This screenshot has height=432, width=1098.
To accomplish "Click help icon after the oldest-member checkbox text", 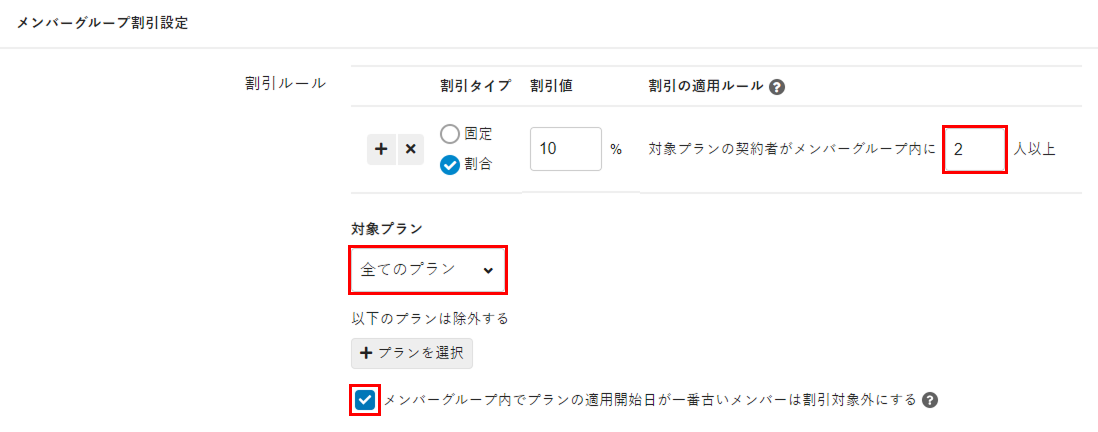I will (x=930, y=400).
